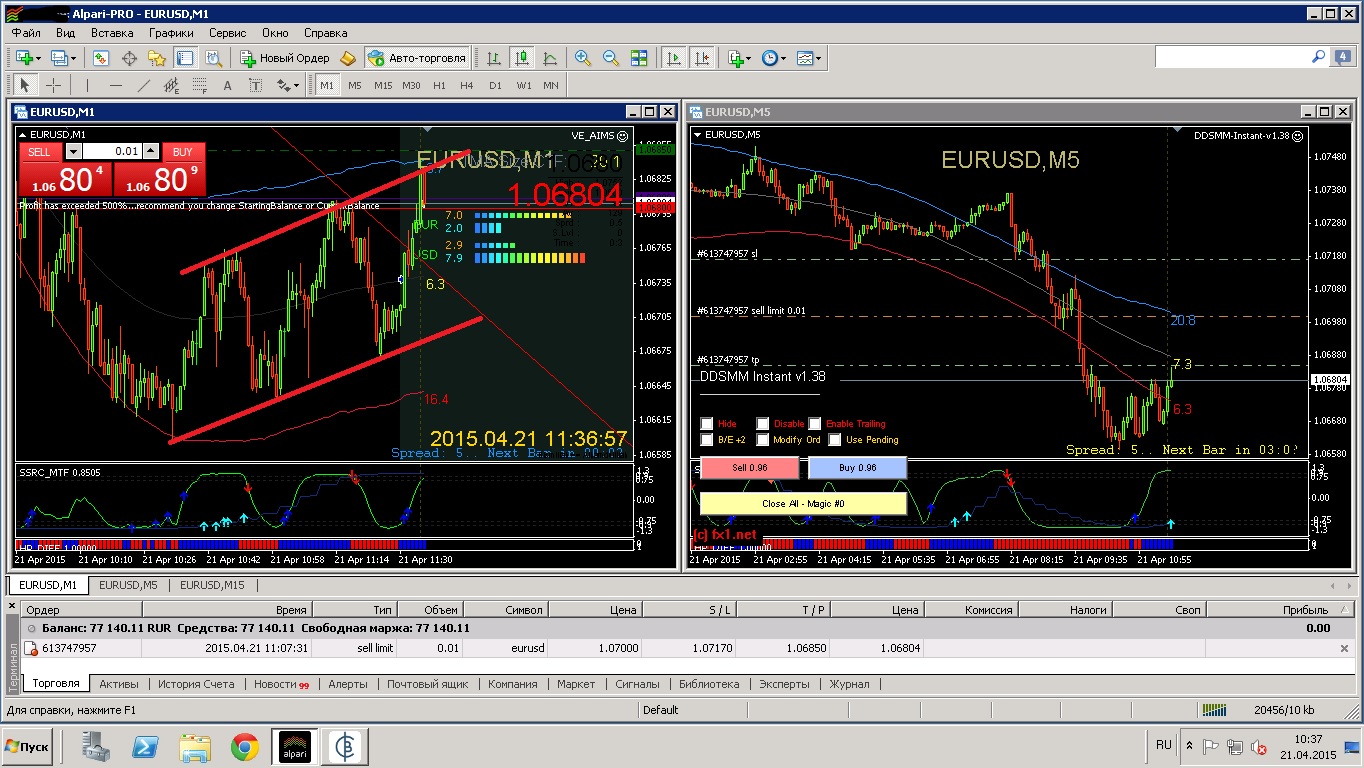Check Enable Trailing option
This screenshot has width=1364, height=768.
(814, 424)
